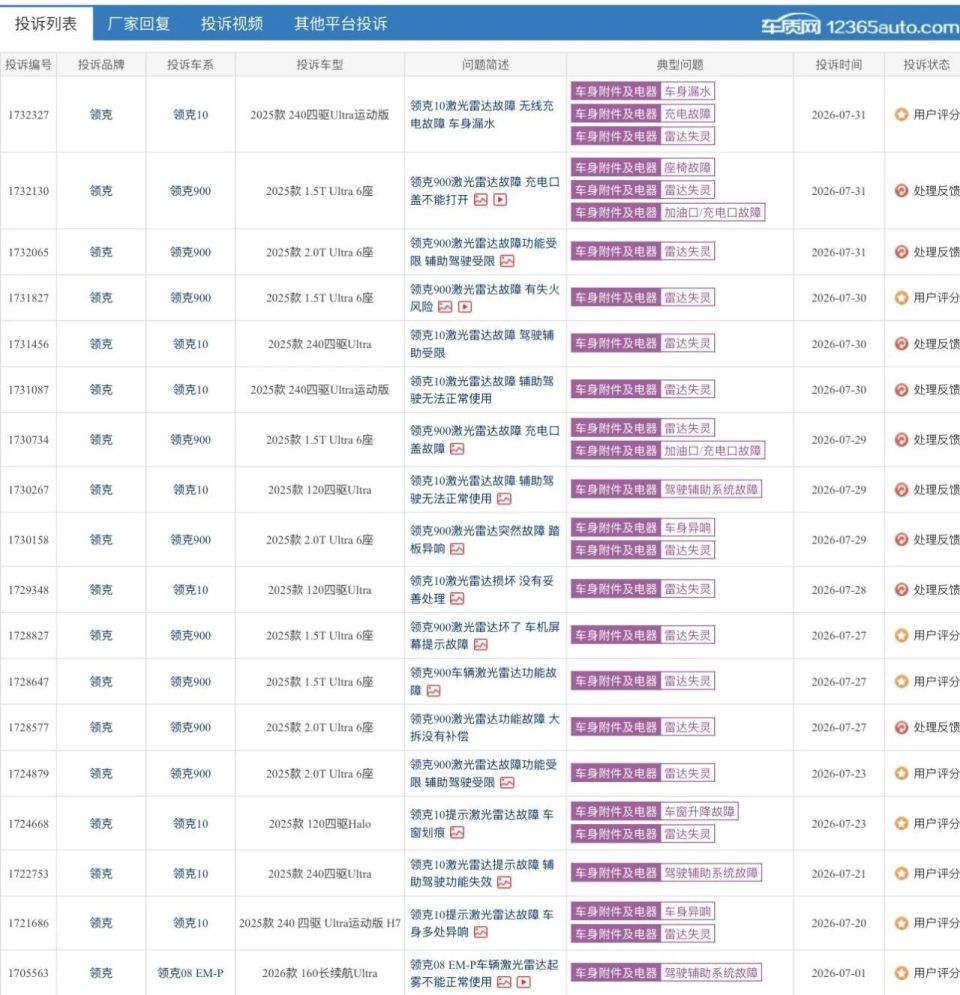Click the 车身漏水 tag in row 1732327
The image size is (960, 995).
[x=687, y=91]
